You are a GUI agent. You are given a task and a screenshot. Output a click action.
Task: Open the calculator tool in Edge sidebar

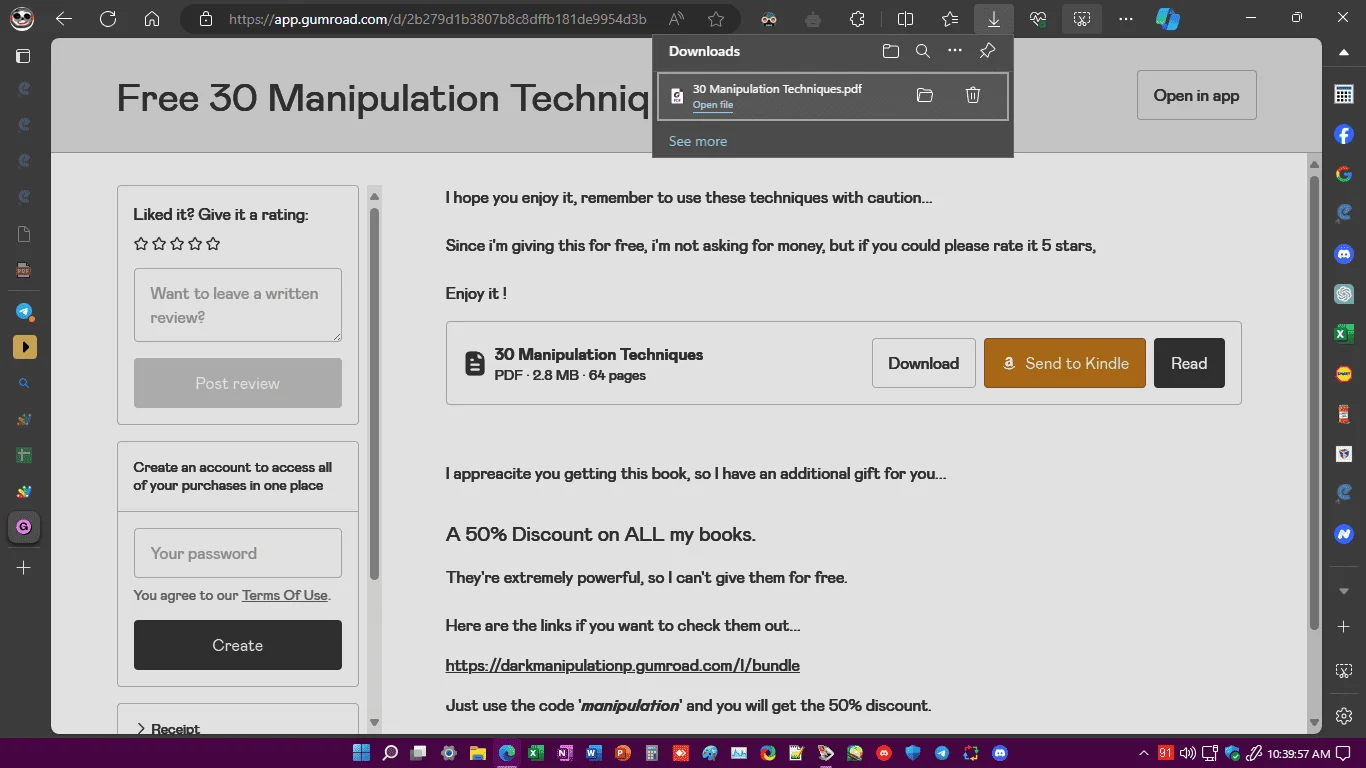1344,94
